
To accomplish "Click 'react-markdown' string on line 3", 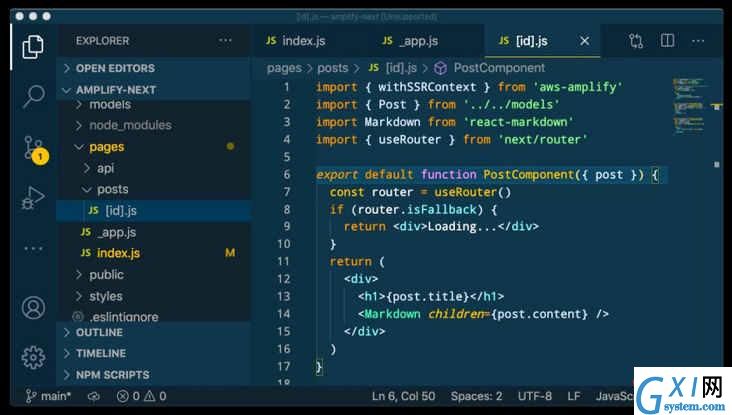I will (x=519, y=122).
